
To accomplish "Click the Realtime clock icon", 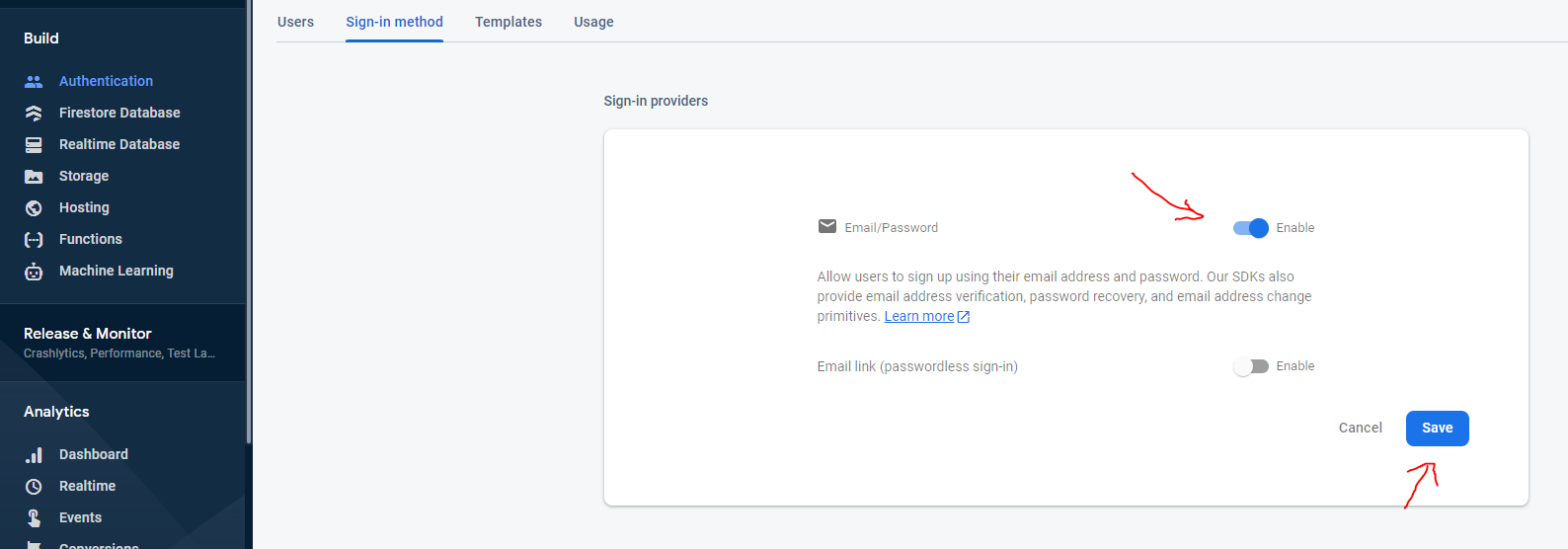I will click(x=34, y=486).
